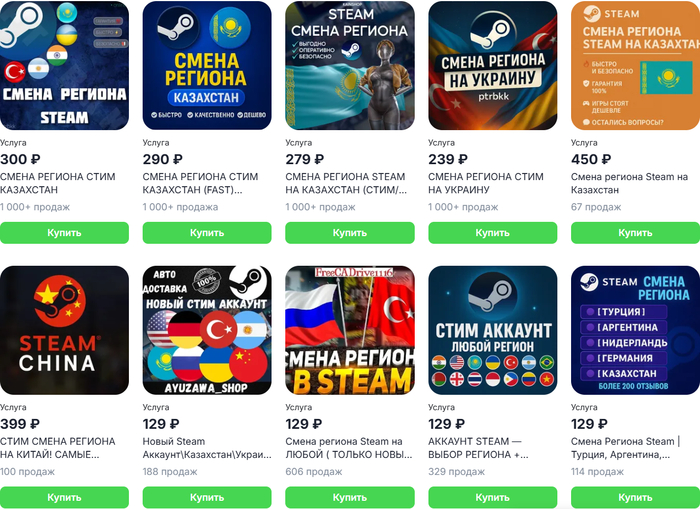This screenshot has height=509, width=700.
Task: Open the Russia and Turkey flags image
Action: pyautogui.click(x=350, y=330)
